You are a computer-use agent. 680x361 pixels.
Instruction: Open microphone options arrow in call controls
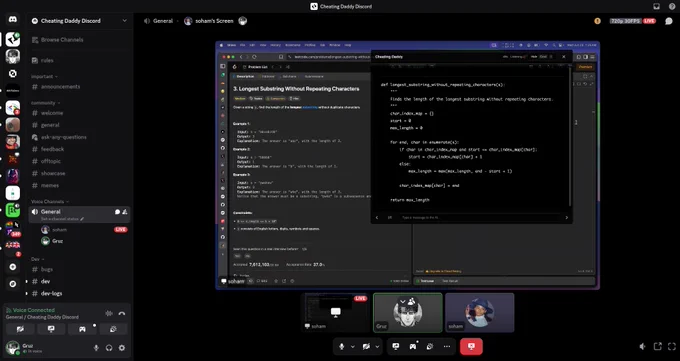[x=353, y=346]
